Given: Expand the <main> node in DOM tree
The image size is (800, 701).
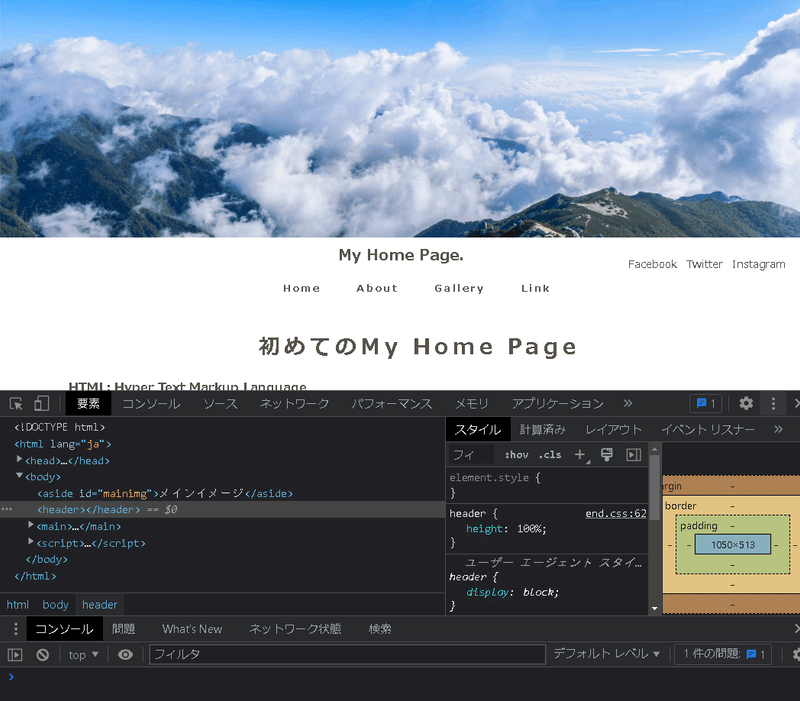Looking at the screenshot, I should (31, 524).
